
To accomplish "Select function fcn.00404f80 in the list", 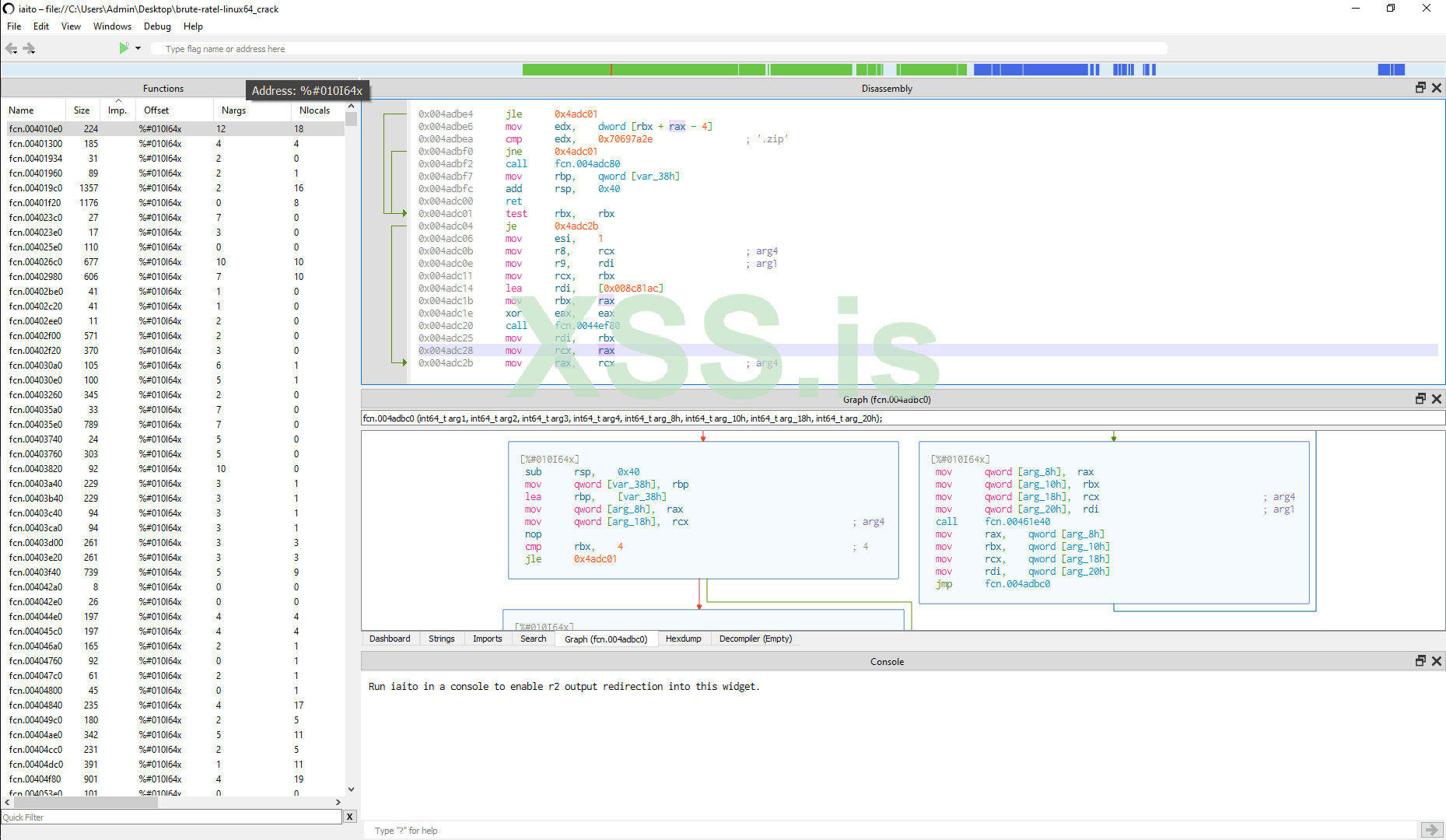I will click(173, 779).
